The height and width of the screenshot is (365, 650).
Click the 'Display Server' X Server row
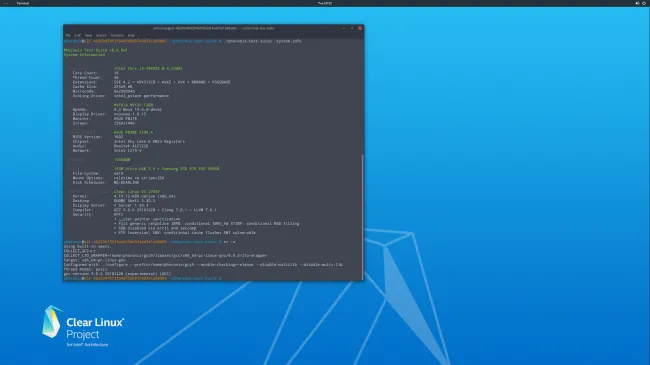click(110, 205)
